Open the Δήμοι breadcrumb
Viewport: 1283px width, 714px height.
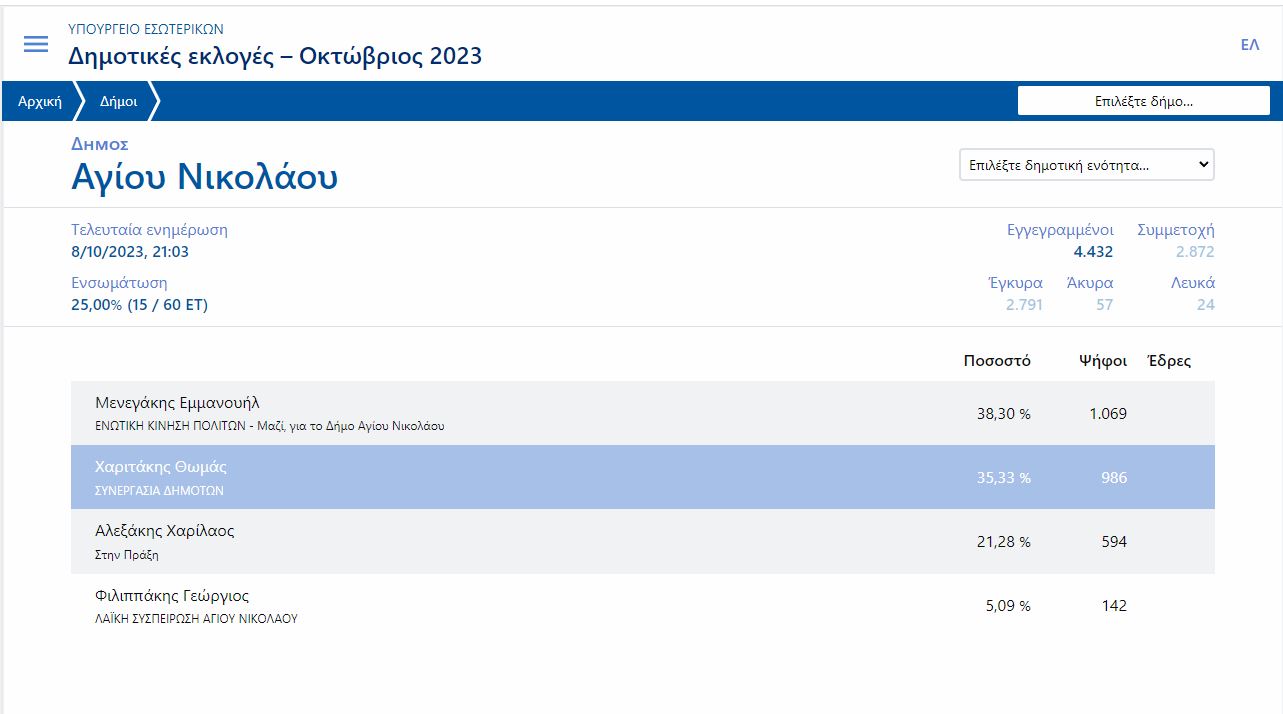click(118, 101)
